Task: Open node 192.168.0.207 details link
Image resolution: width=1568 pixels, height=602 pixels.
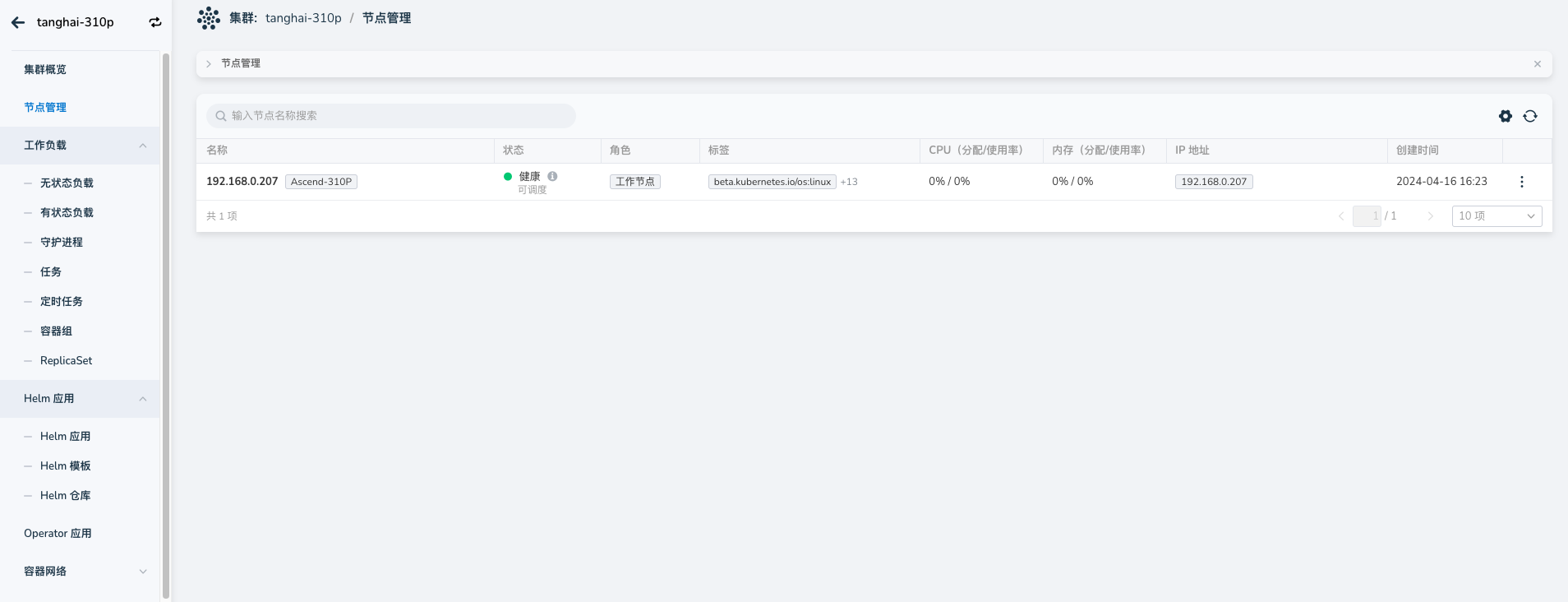Action: (x=242, y=181)
